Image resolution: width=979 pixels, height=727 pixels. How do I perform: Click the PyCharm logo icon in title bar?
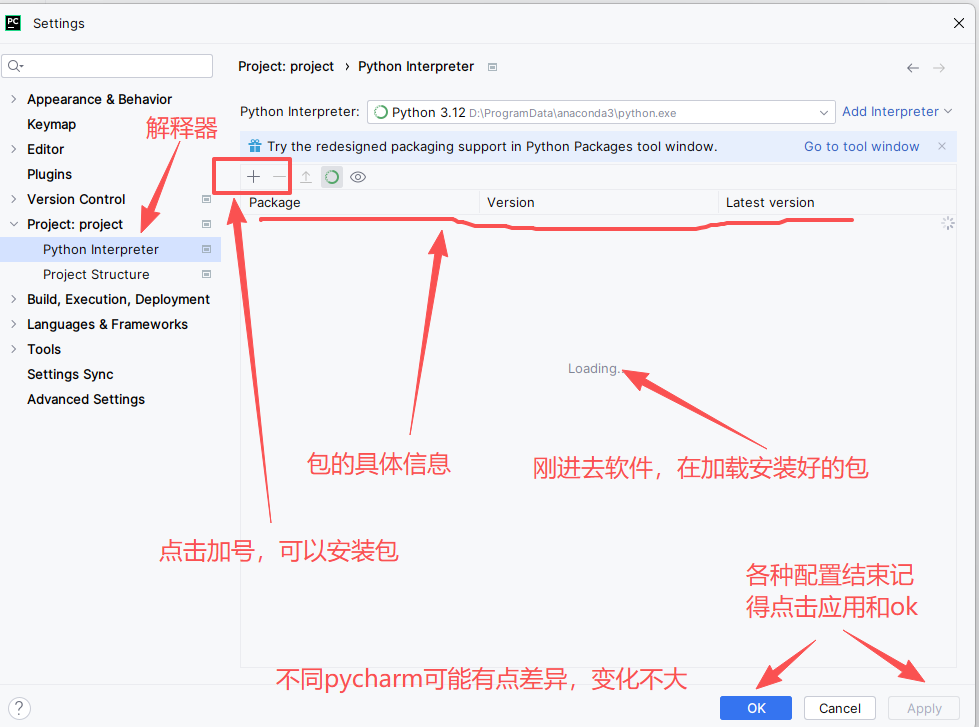point(13,23)
